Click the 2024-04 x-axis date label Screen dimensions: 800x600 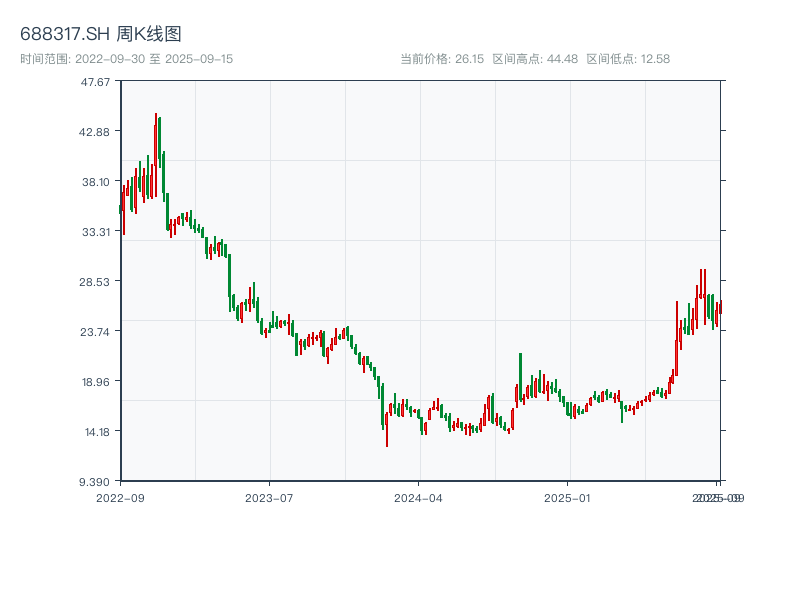tap(419, 497)
